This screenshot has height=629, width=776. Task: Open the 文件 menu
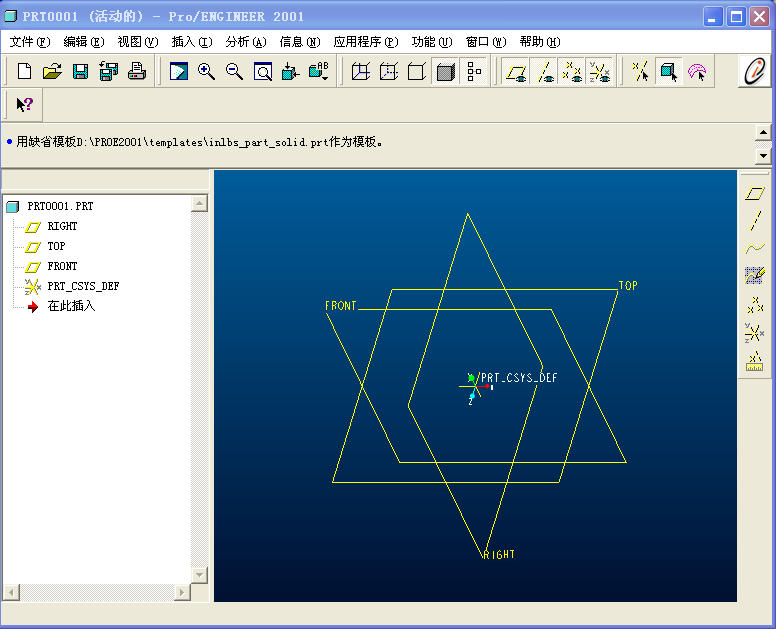30,42
